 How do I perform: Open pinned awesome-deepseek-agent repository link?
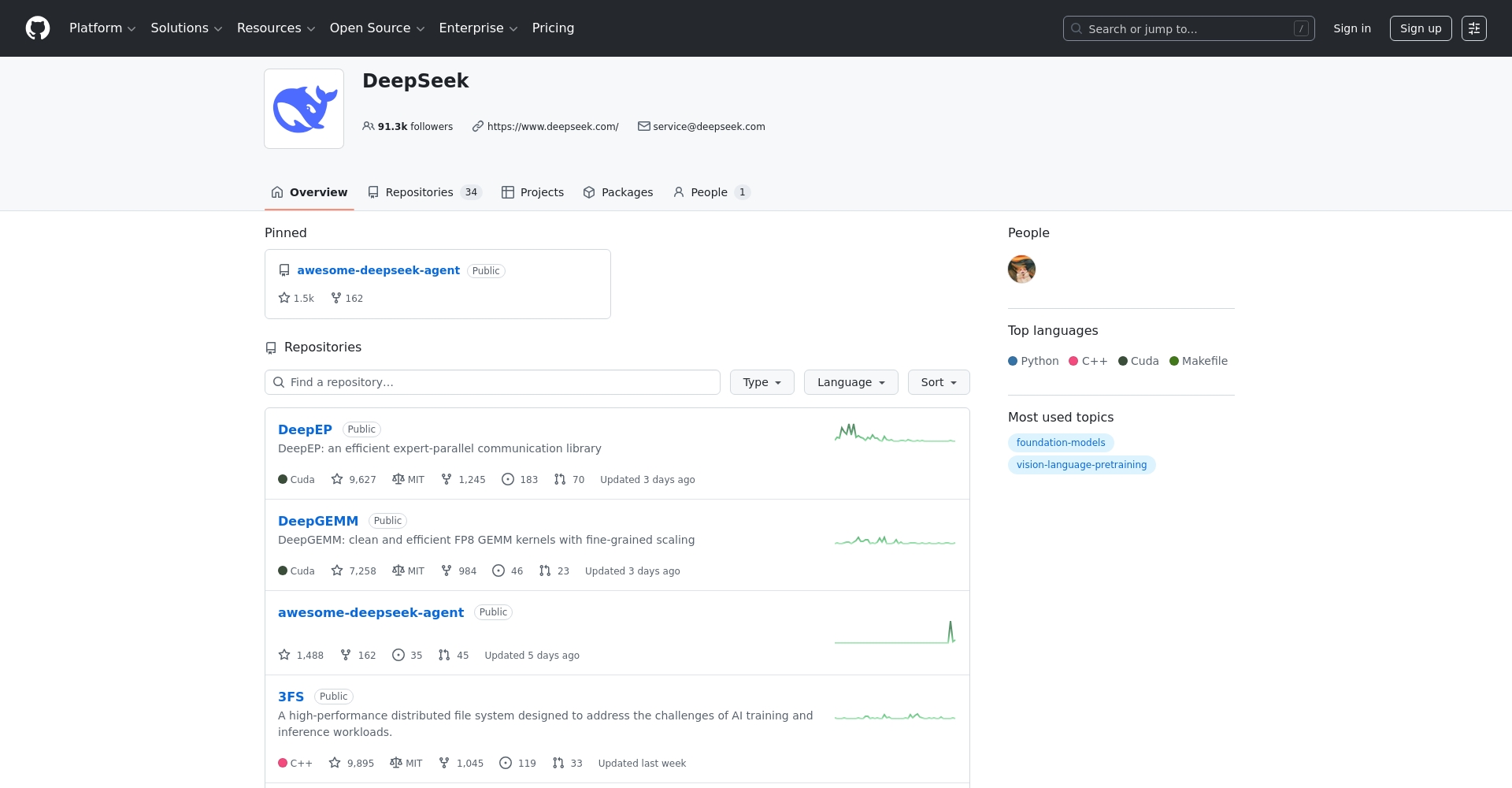[378, 270]
